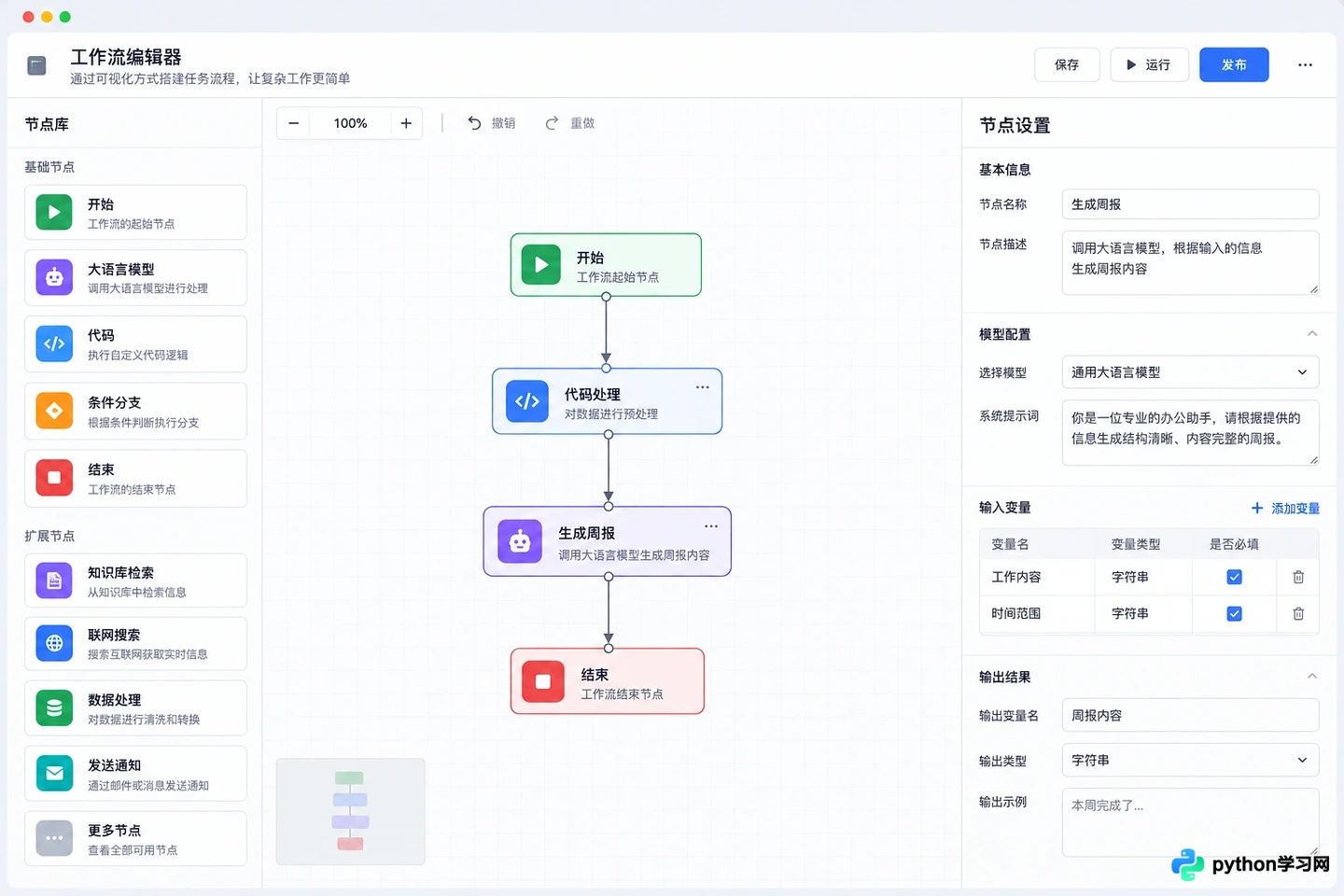Select the 联网搜索 globe icon

(54, 643)
